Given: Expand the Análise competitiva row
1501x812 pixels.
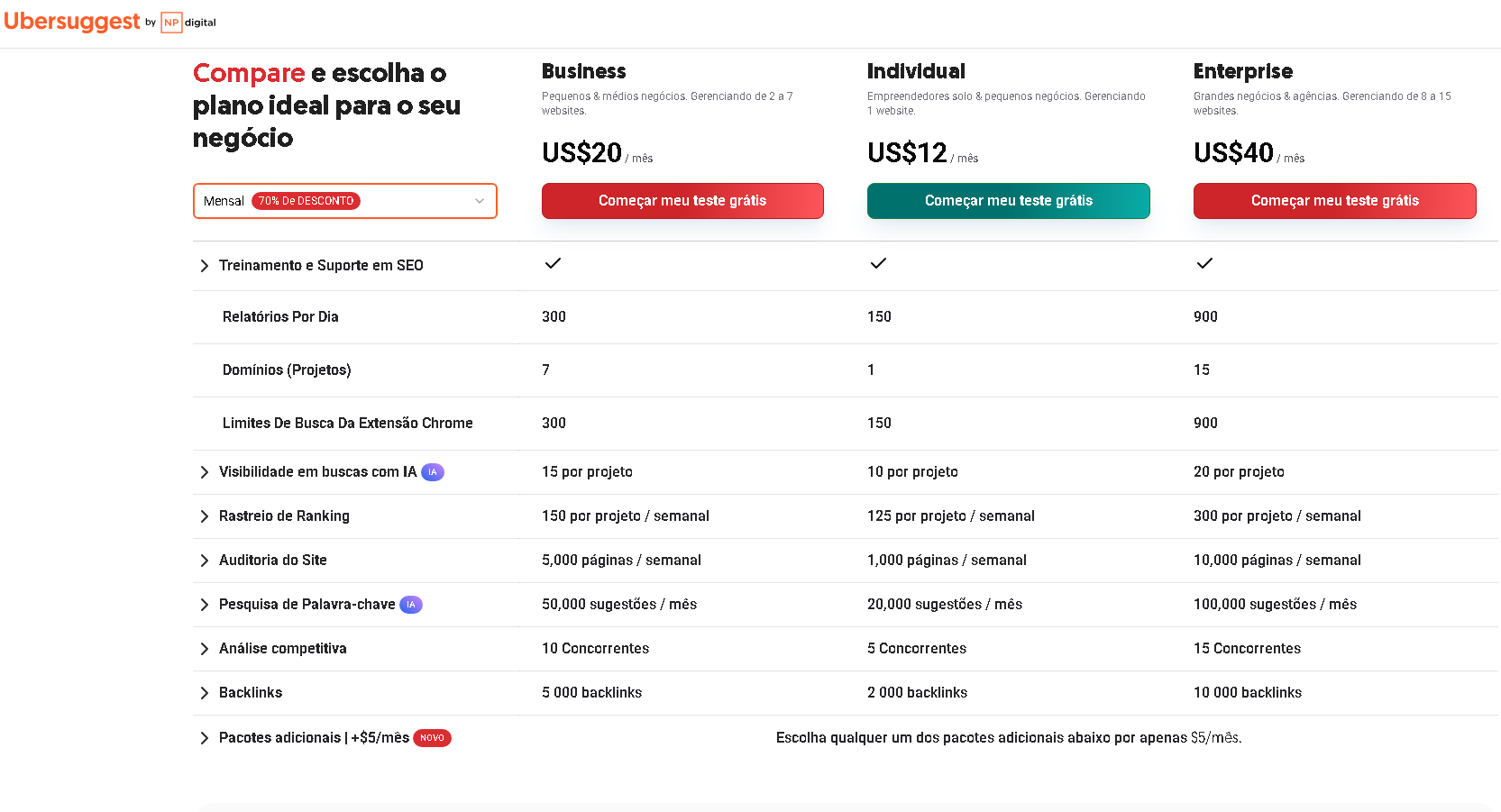Looking at the screenshot, I should [204, 648].
